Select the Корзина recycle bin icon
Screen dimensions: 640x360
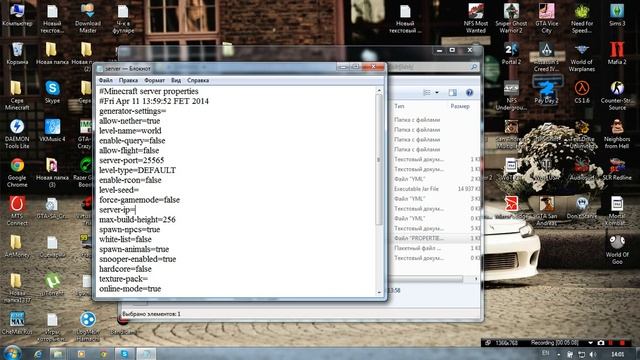pyautogui.click(x=17, y=53)
